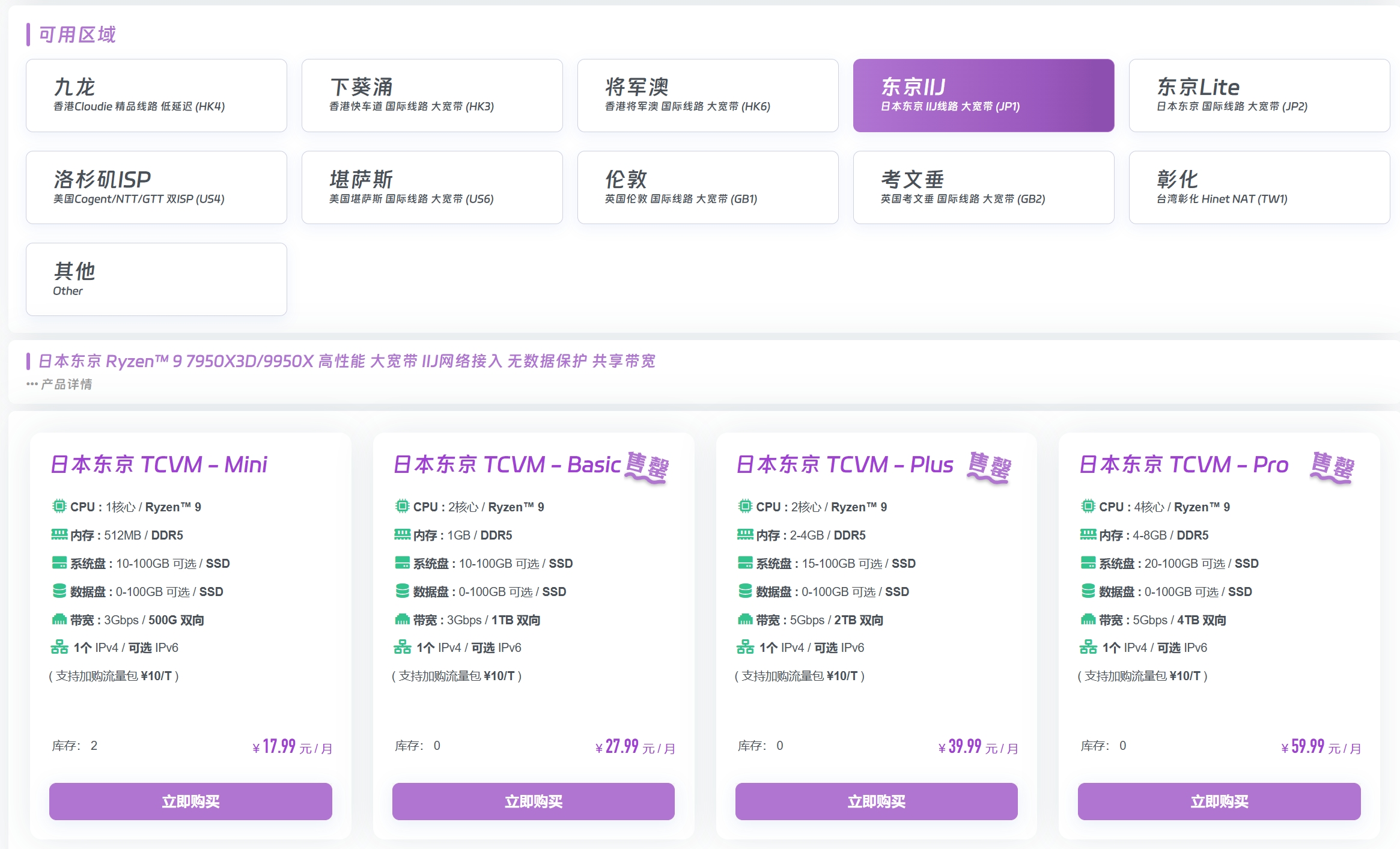Screen dimensions: 1400x849
Task: Select the 其他 Other region
Action: click(156, 279)
